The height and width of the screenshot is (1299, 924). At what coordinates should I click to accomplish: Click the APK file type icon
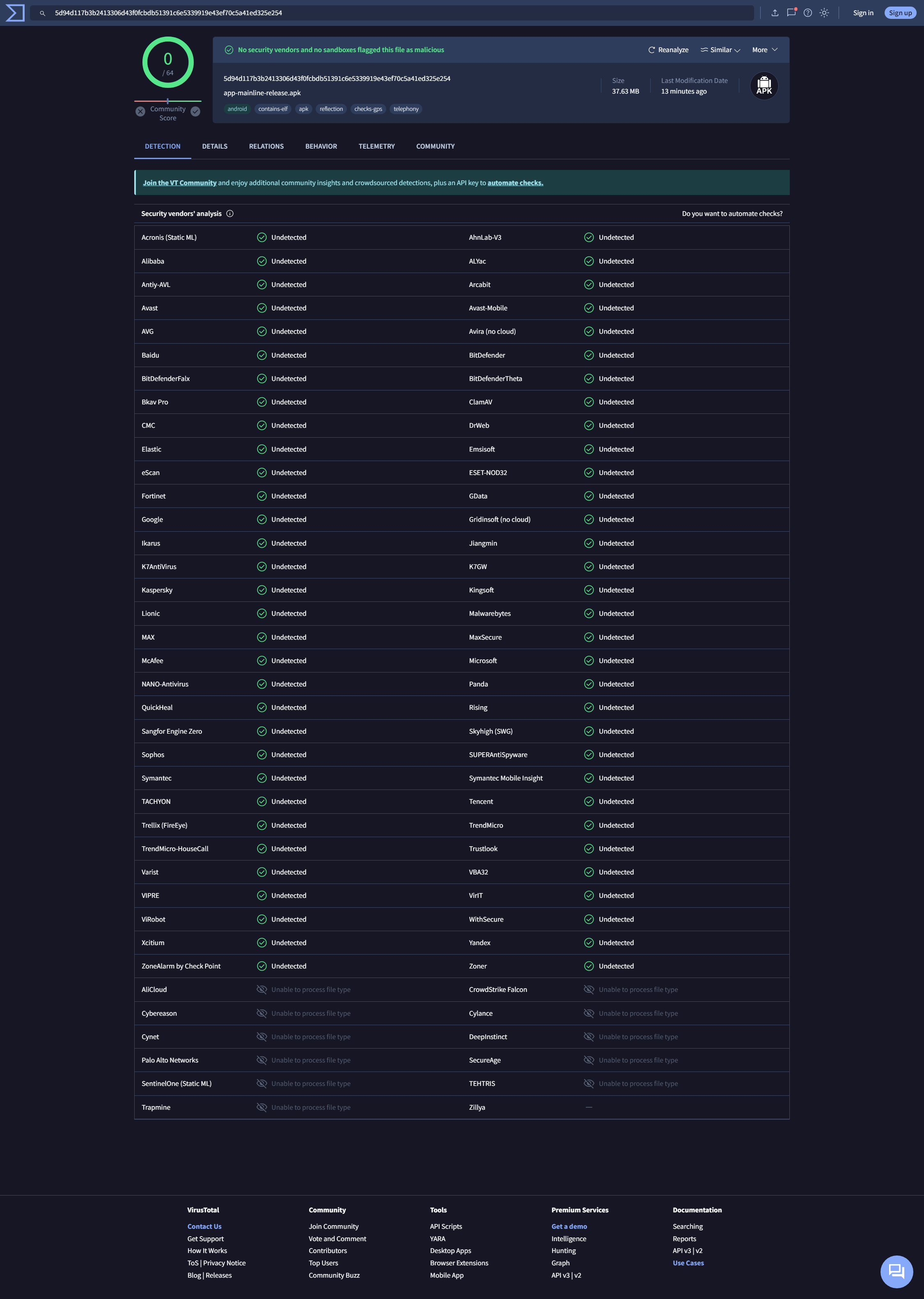tap(764, 86)
